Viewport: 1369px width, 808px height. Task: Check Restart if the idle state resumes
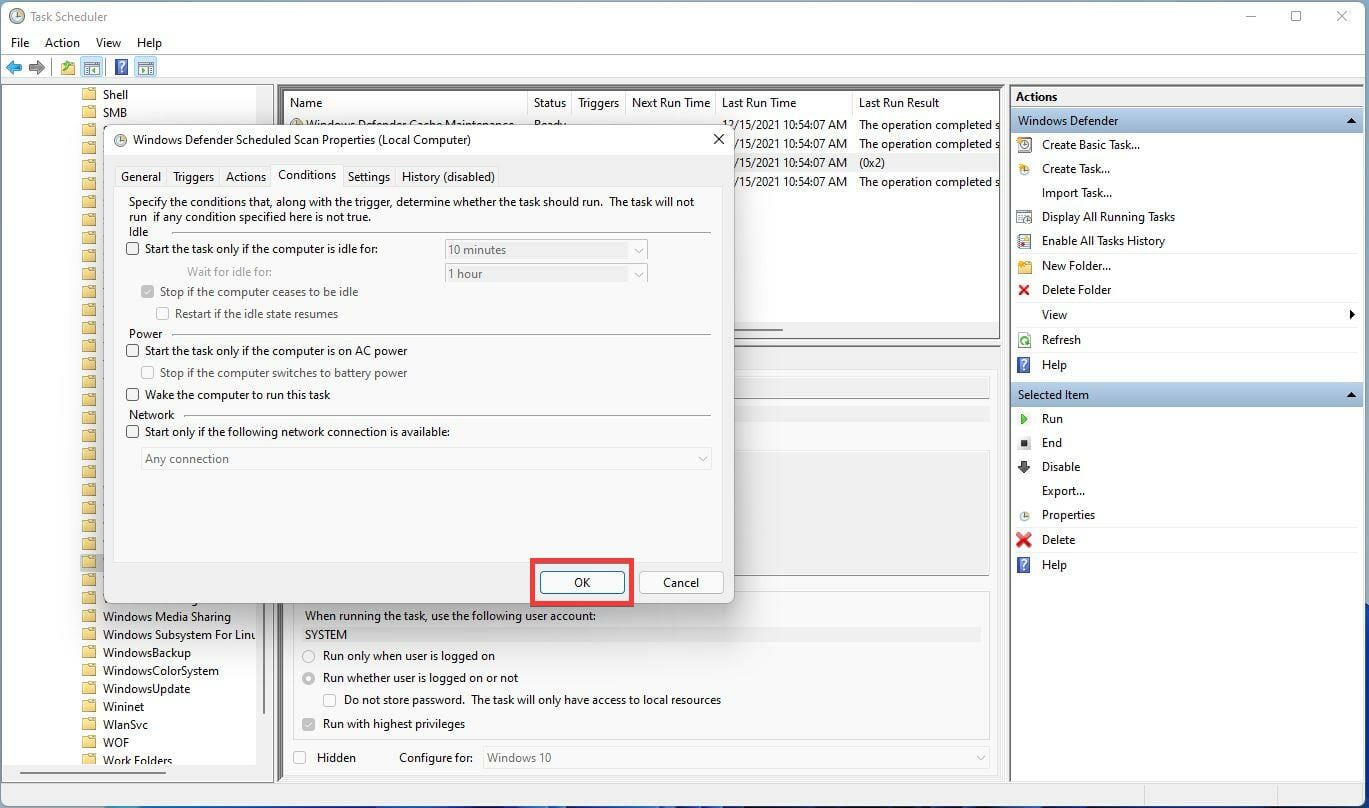click(162, 314)
